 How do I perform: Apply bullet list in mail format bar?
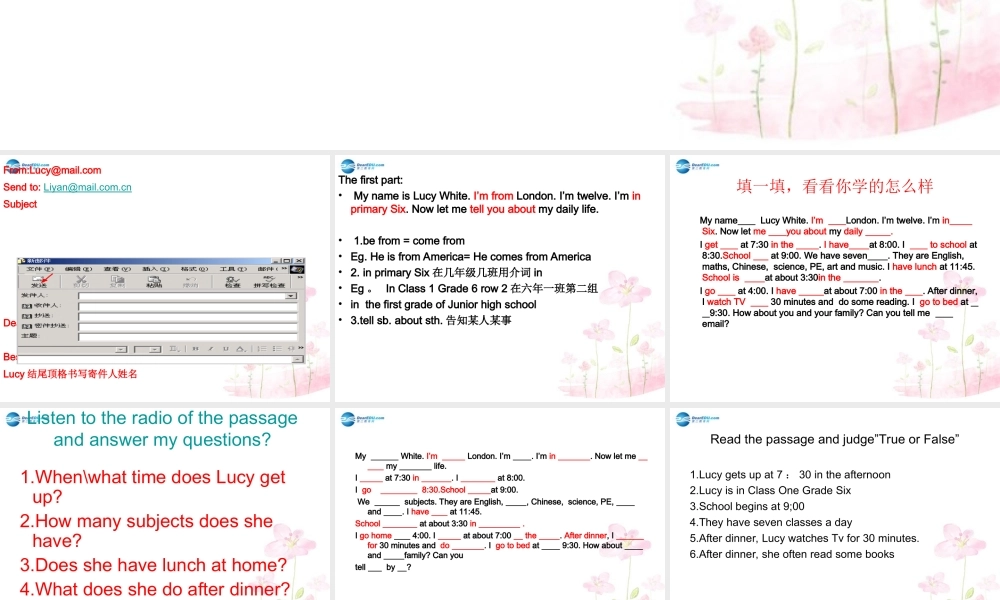(277, 349)
